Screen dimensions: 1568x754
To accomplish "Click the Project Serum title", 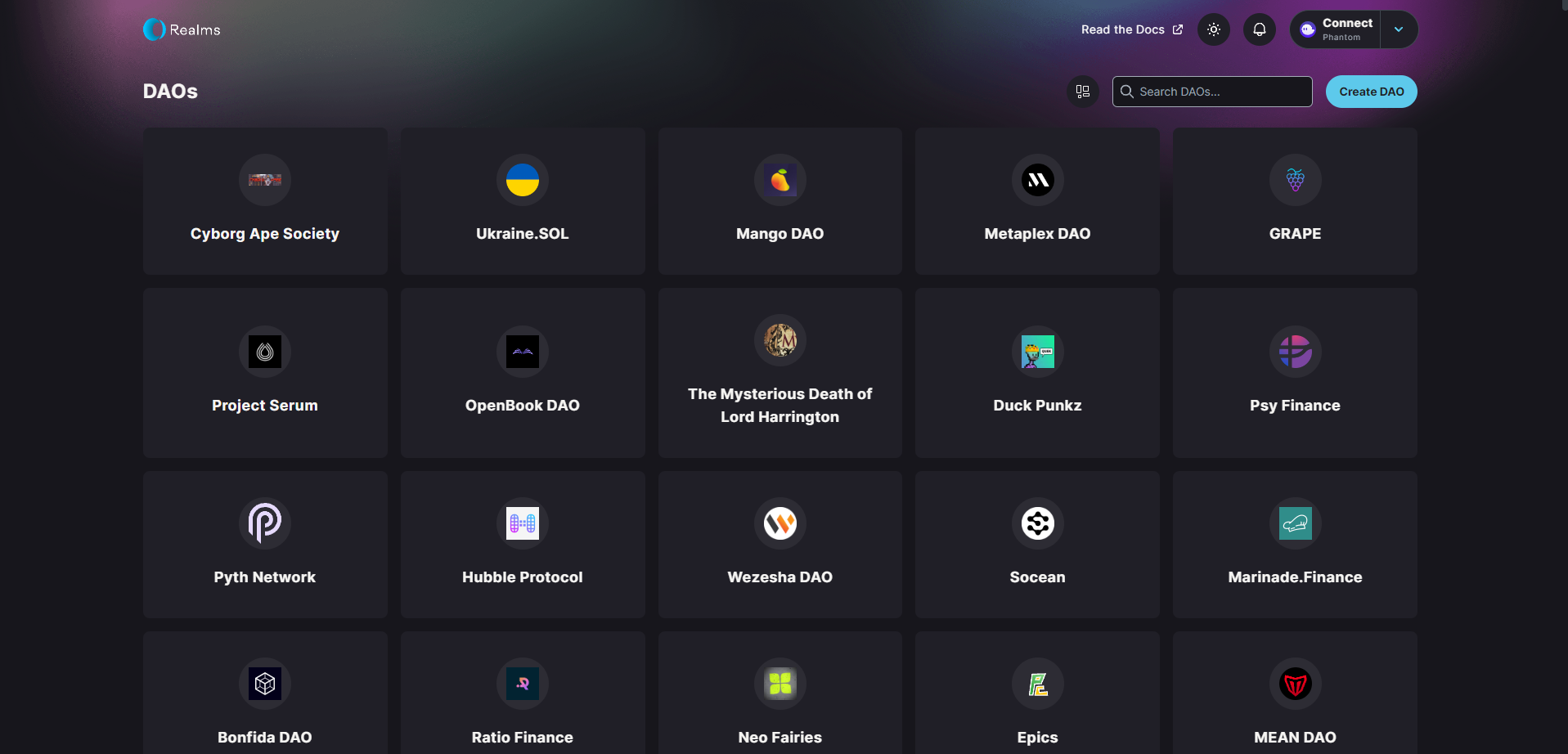I will [265, 406].
